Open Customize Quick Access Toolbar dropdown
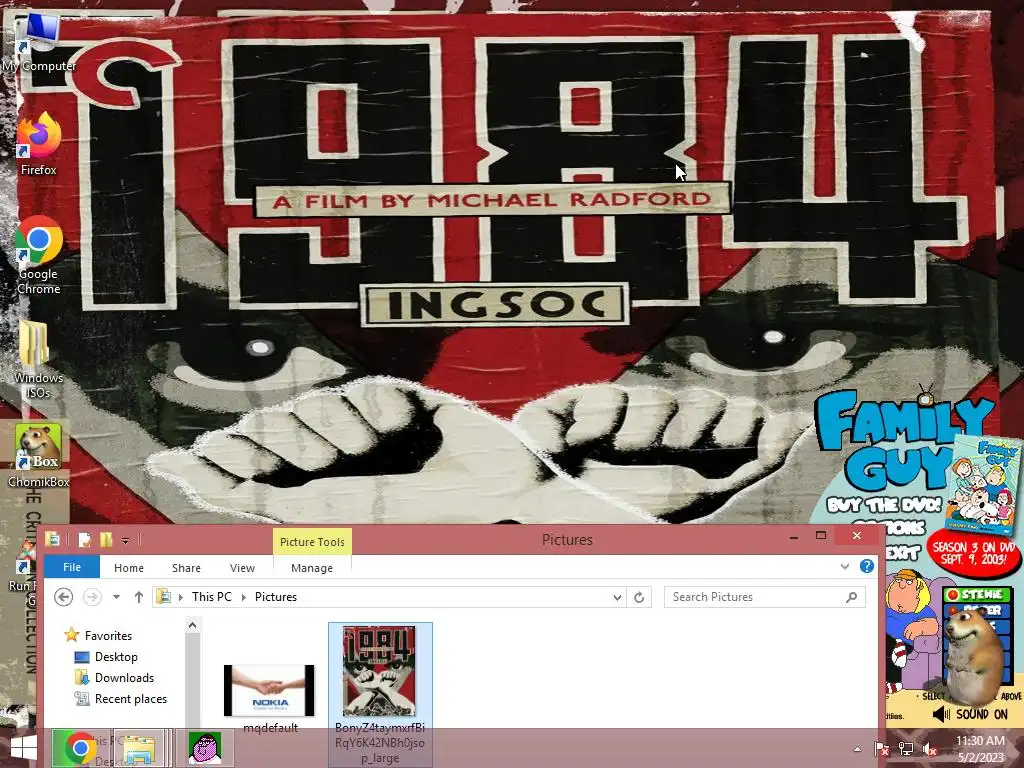 [x=125, y=541]
